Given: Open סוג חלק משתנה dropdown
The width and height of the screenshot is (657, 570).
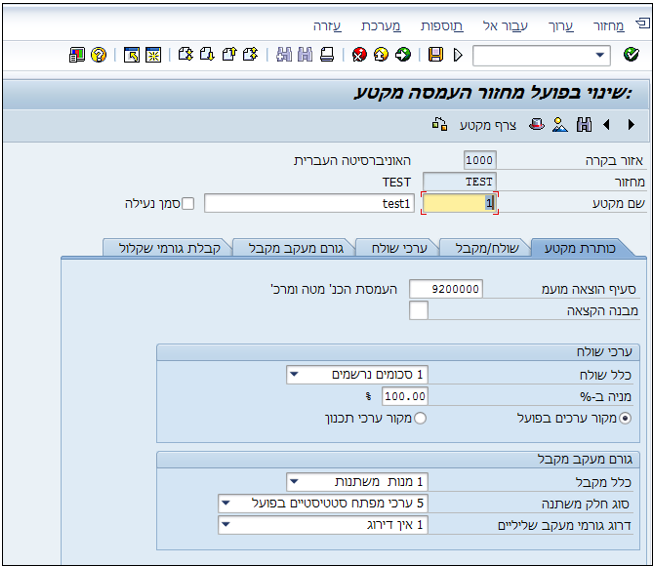Looking at the screenshot, I should (226, 503).
